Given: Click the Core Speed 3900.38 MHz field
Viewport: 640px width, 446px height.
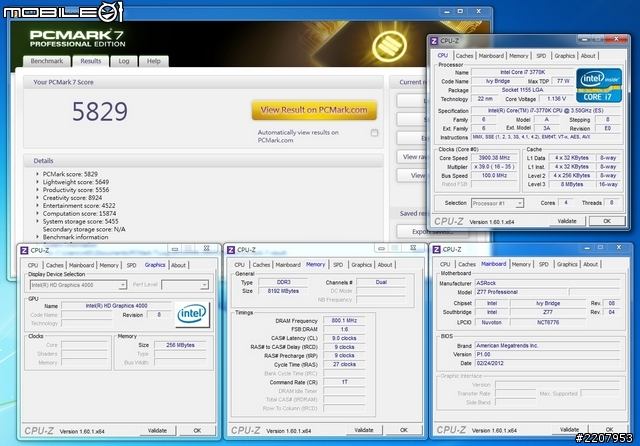Looking at the screenshot, I should 494,158.
